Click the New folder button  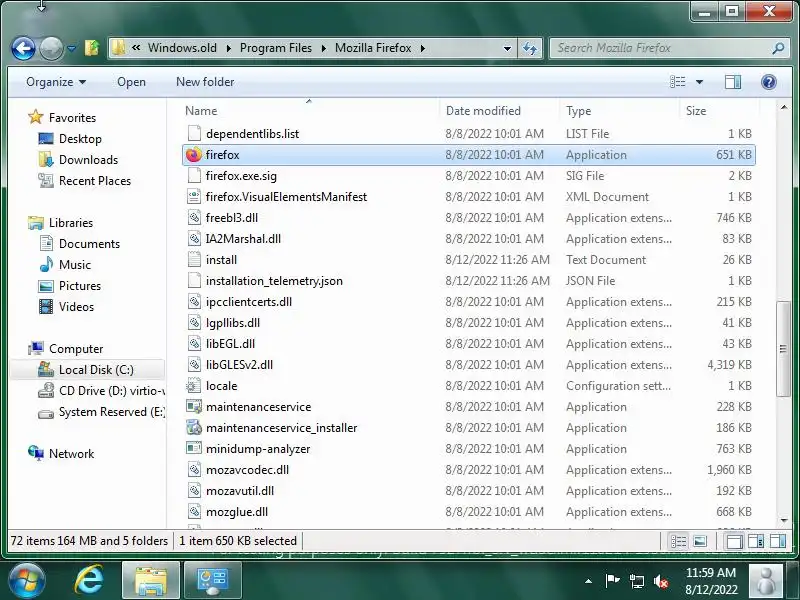click(x=205, y=82)
